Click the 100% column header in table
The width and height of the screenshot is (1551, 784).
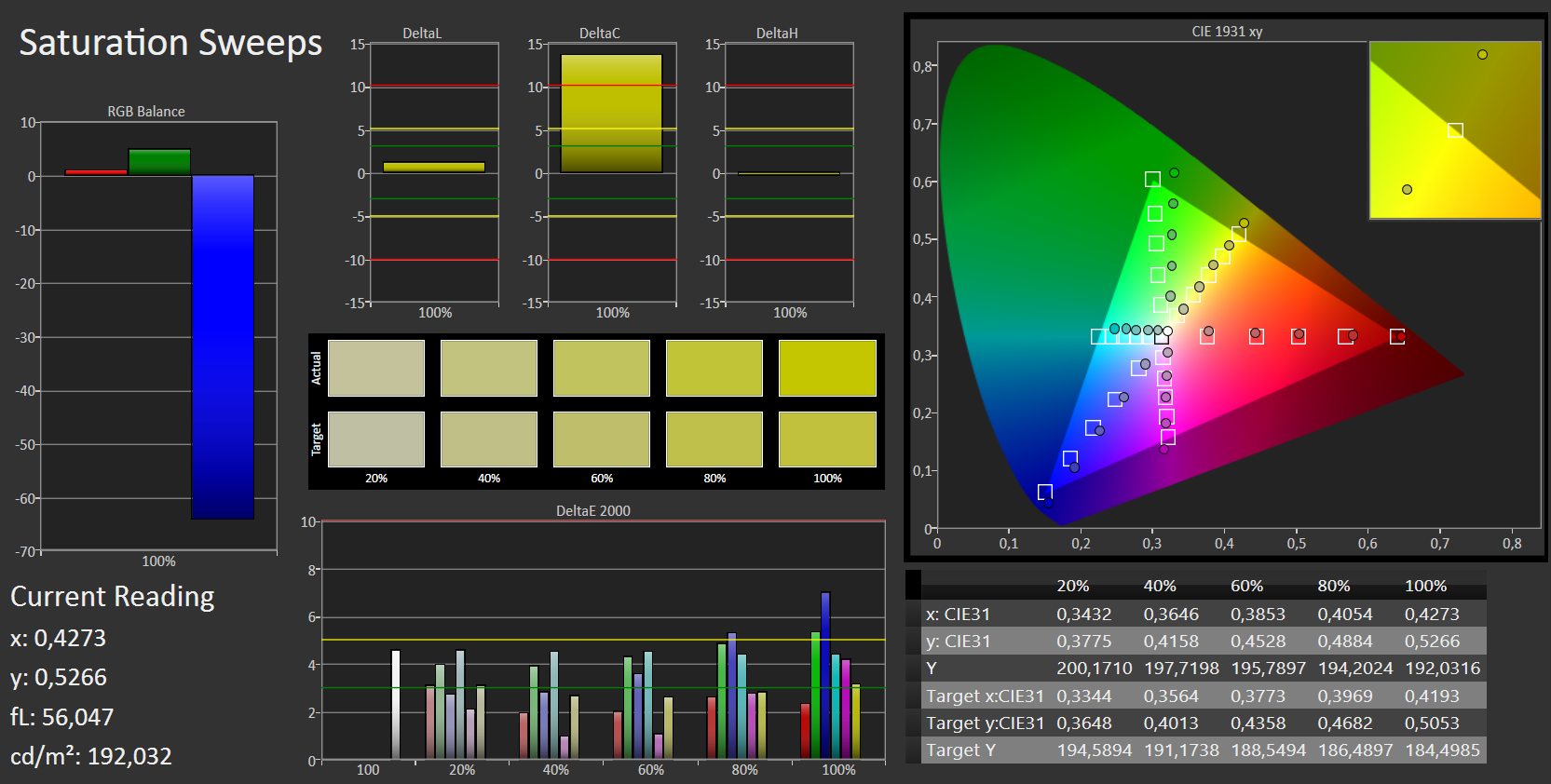[1426, 586]
